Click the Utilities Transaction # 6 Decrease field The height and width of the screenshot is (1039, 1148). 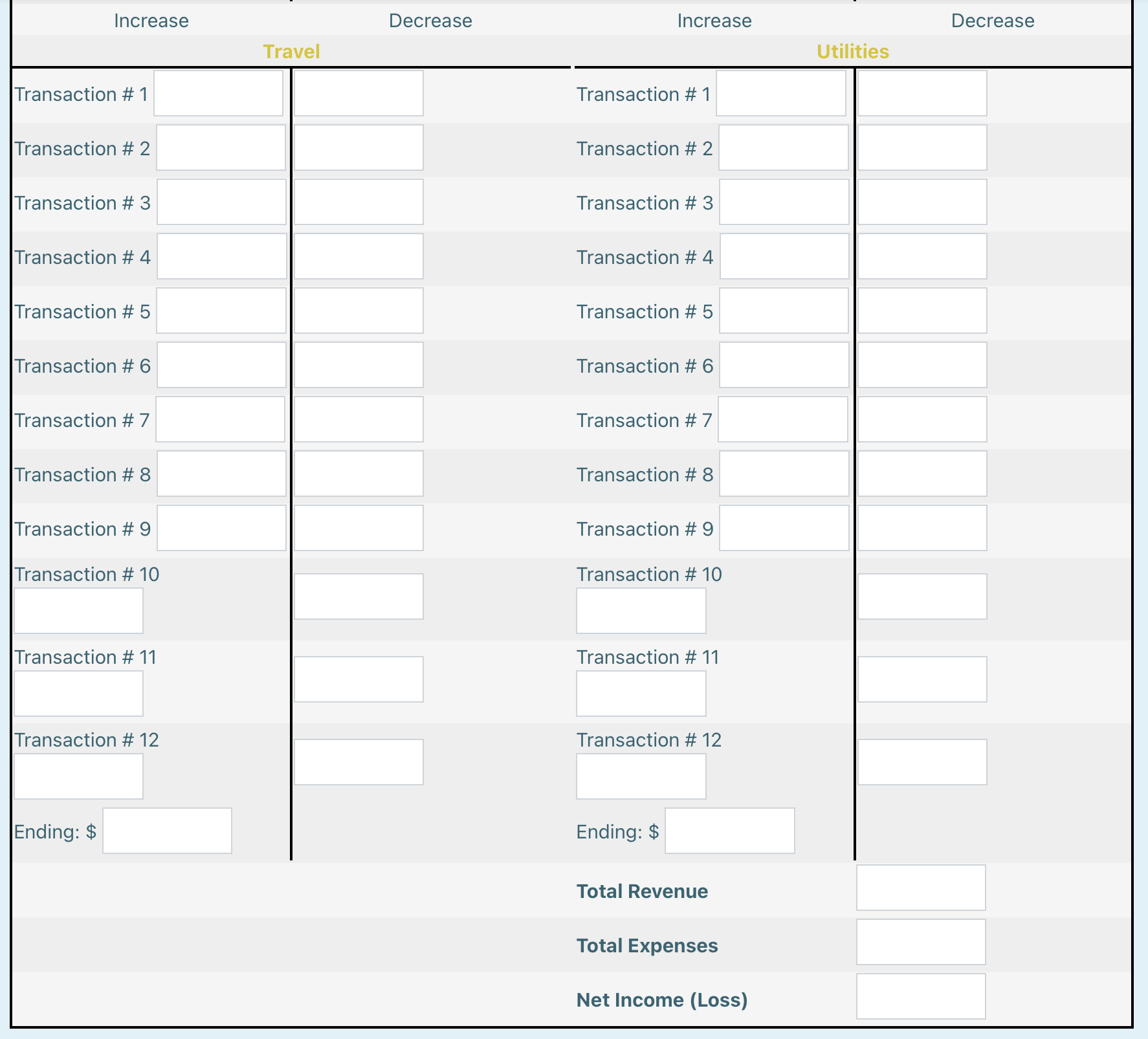[x=921, y=365]
